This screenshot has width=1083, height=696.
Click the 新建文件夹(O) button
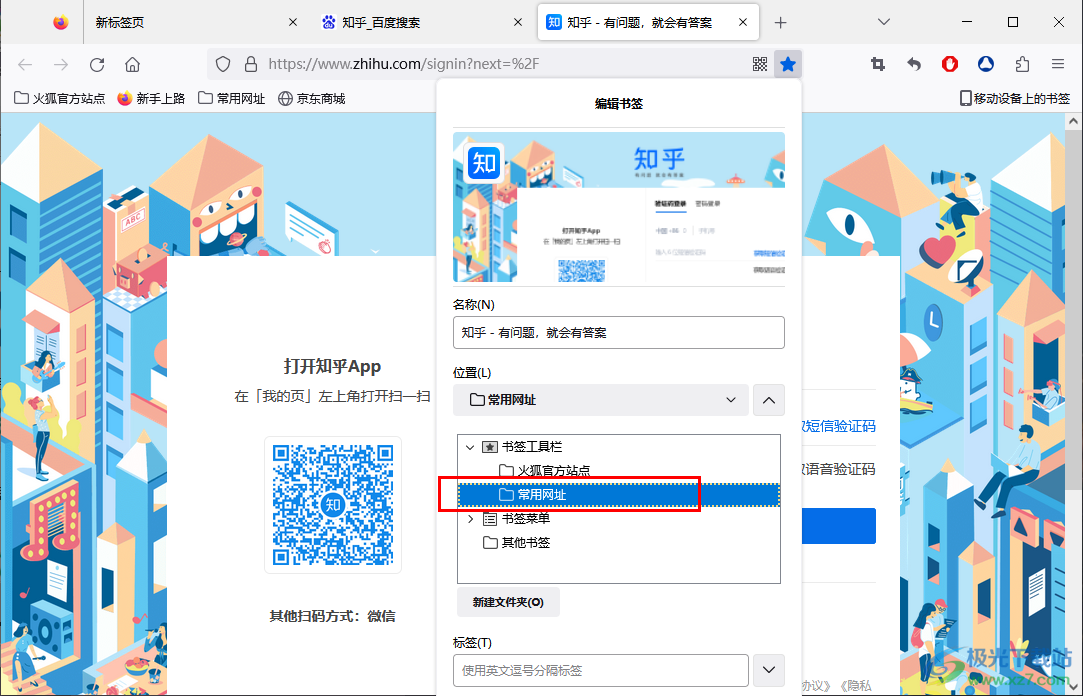(x=508, y=602)
